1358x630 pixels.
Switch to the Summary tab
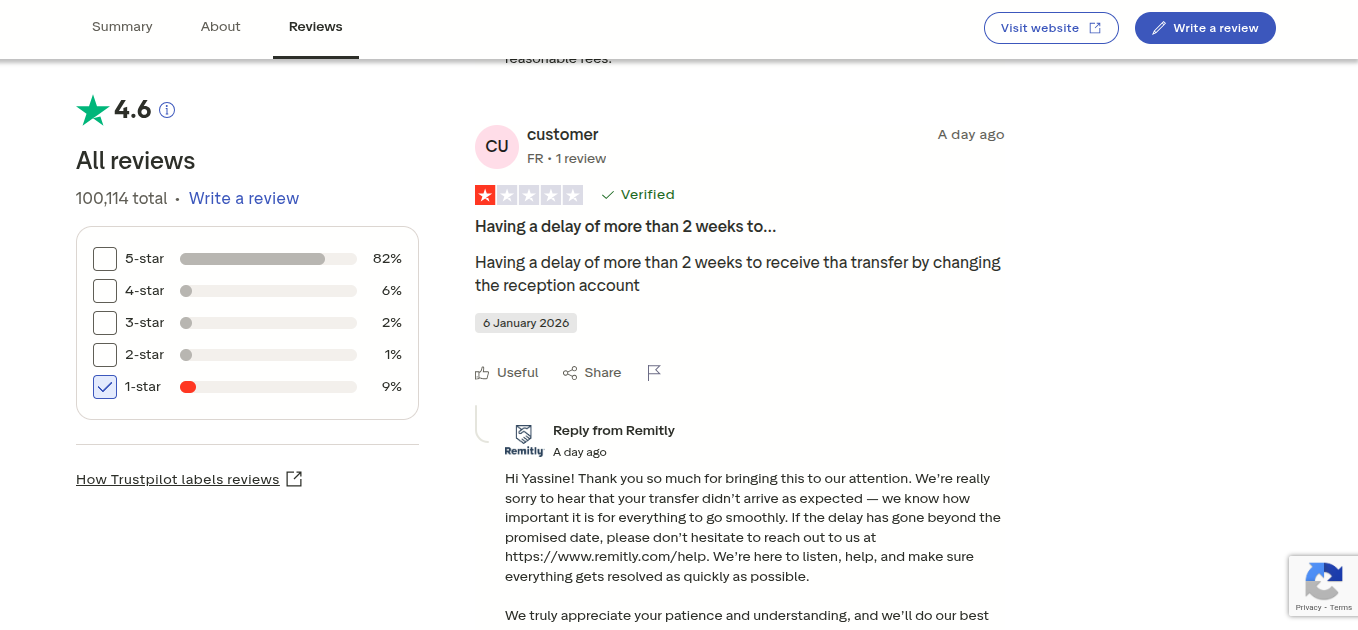point(122,27)
